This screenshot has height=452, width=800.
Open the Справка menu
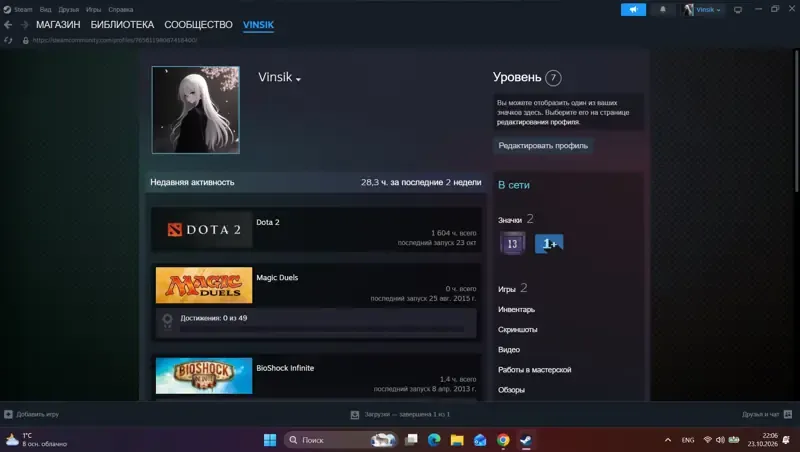120,9
